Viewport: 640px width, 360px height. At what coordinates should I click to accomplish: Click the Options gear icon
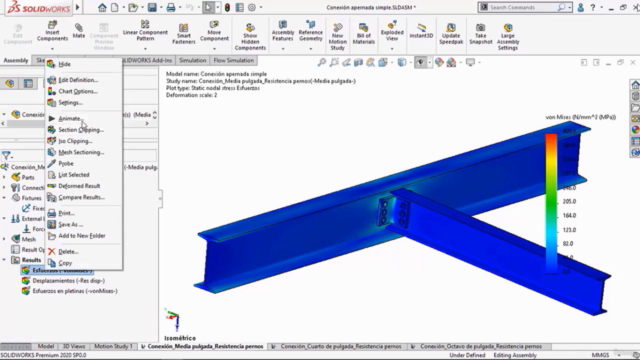(x=252, y=7)
